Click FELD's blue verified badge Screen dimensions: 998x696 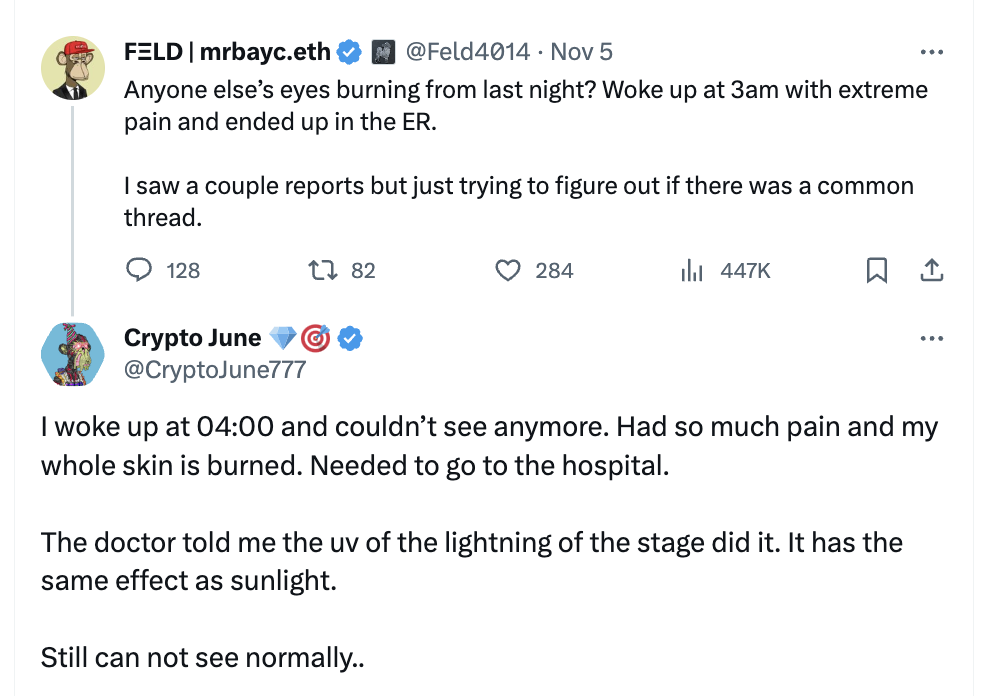point(349,51)
